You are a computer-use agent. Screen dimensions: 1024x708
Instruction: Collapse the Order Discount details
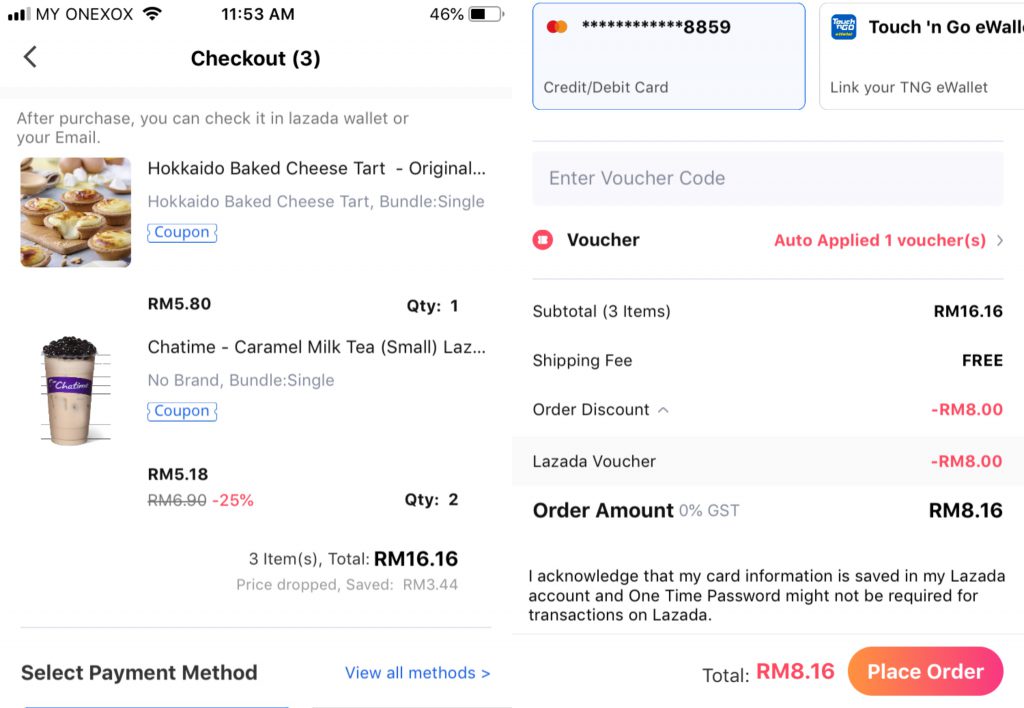663,410
